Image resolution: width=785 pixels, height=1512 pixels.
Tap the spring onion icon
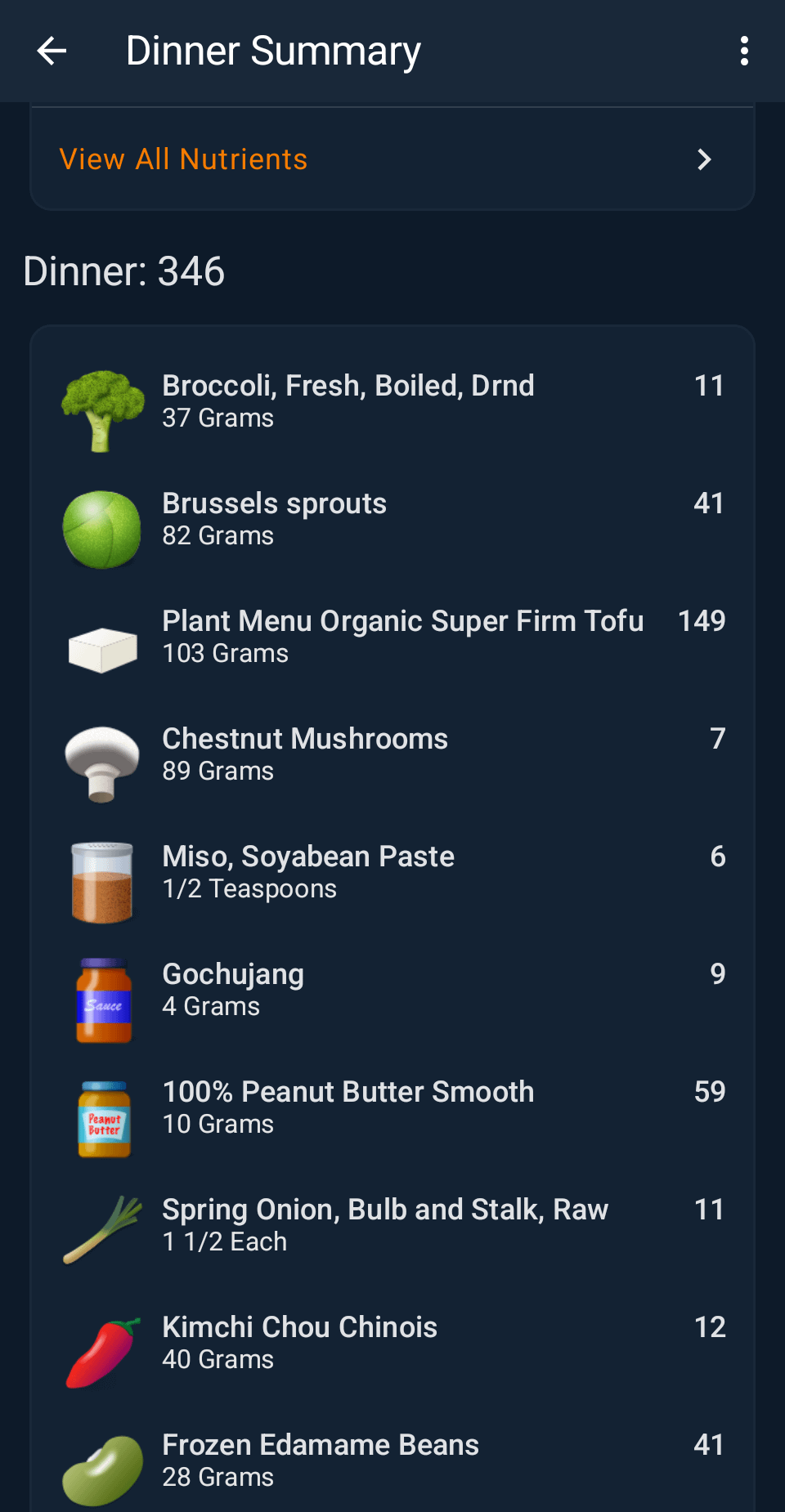coord(102,1230)
